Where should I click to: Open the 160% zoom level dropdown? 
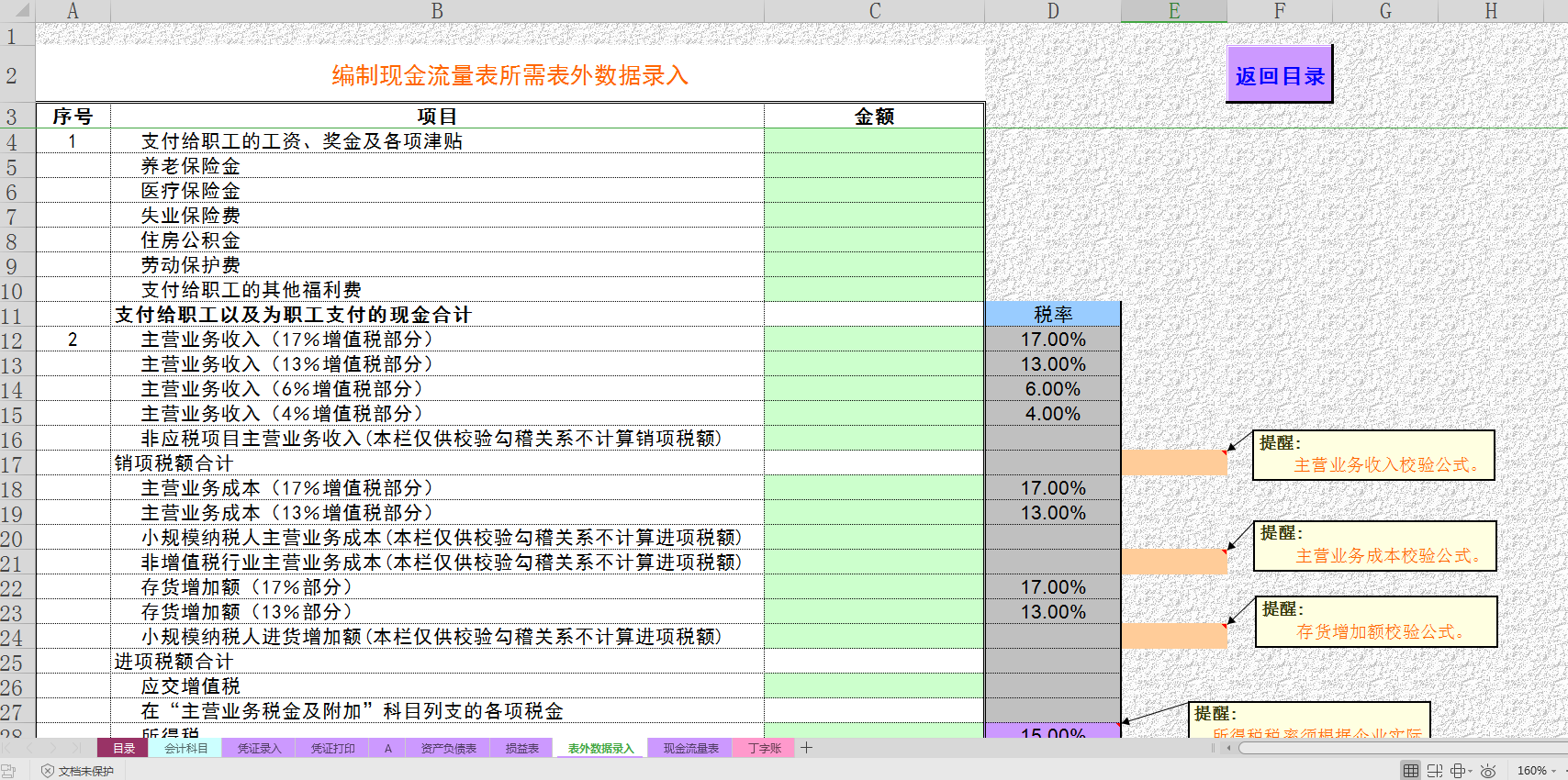1538,771
